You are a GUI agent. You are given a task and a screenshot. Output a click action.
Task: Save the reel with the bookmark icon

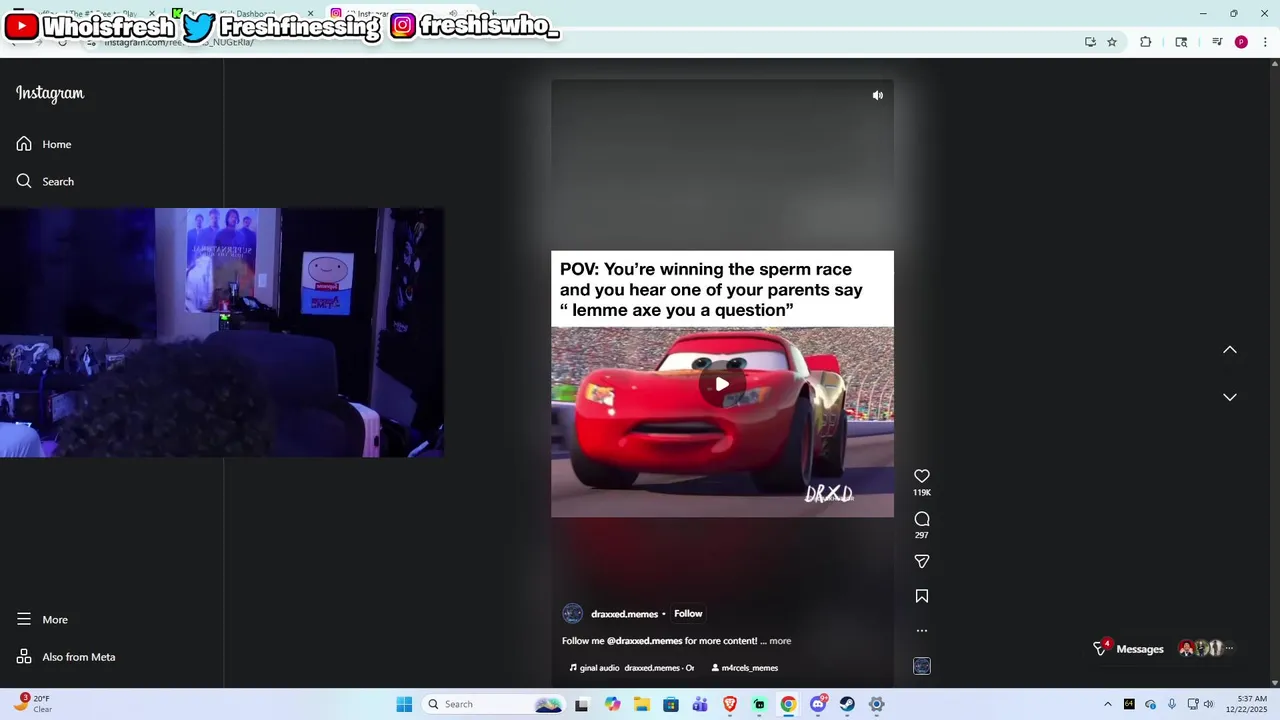(922, 596)
